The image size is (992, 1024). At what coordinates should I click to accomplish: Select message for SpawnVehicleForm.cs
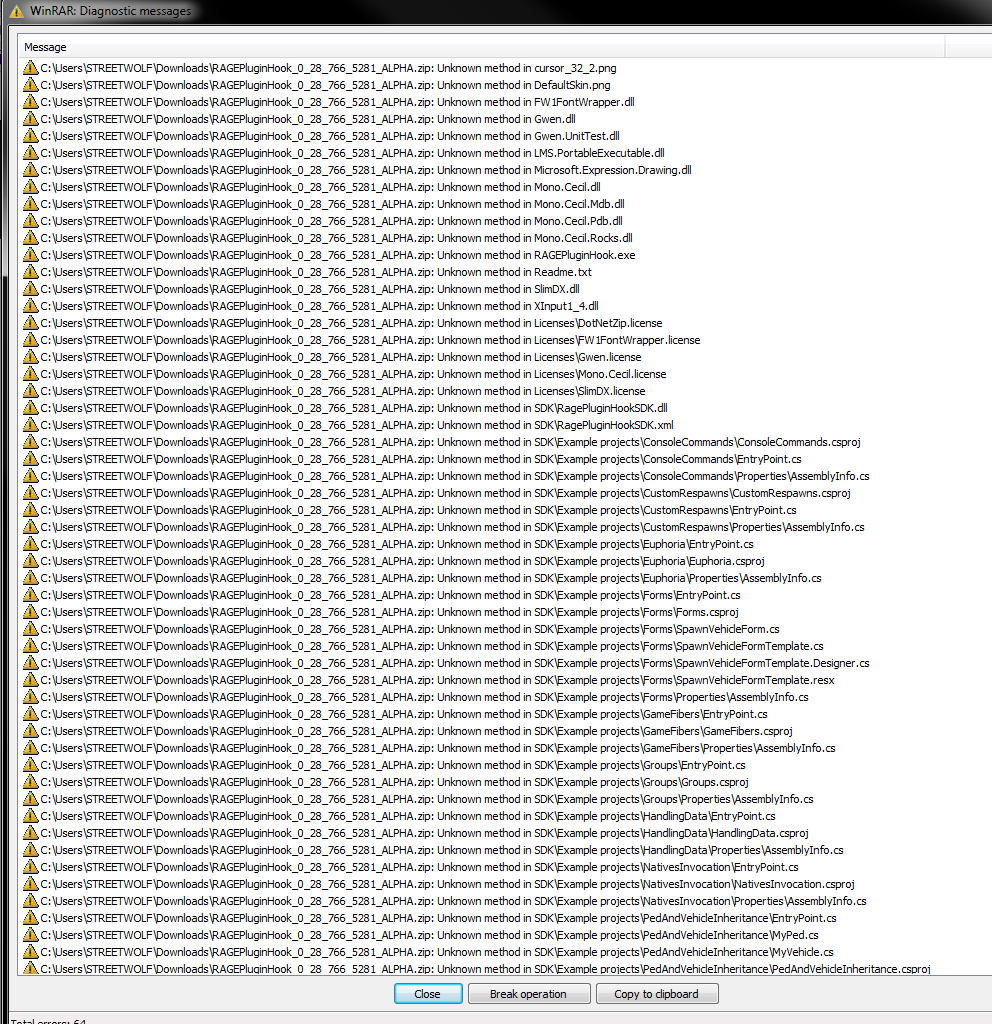click(409, 629)
